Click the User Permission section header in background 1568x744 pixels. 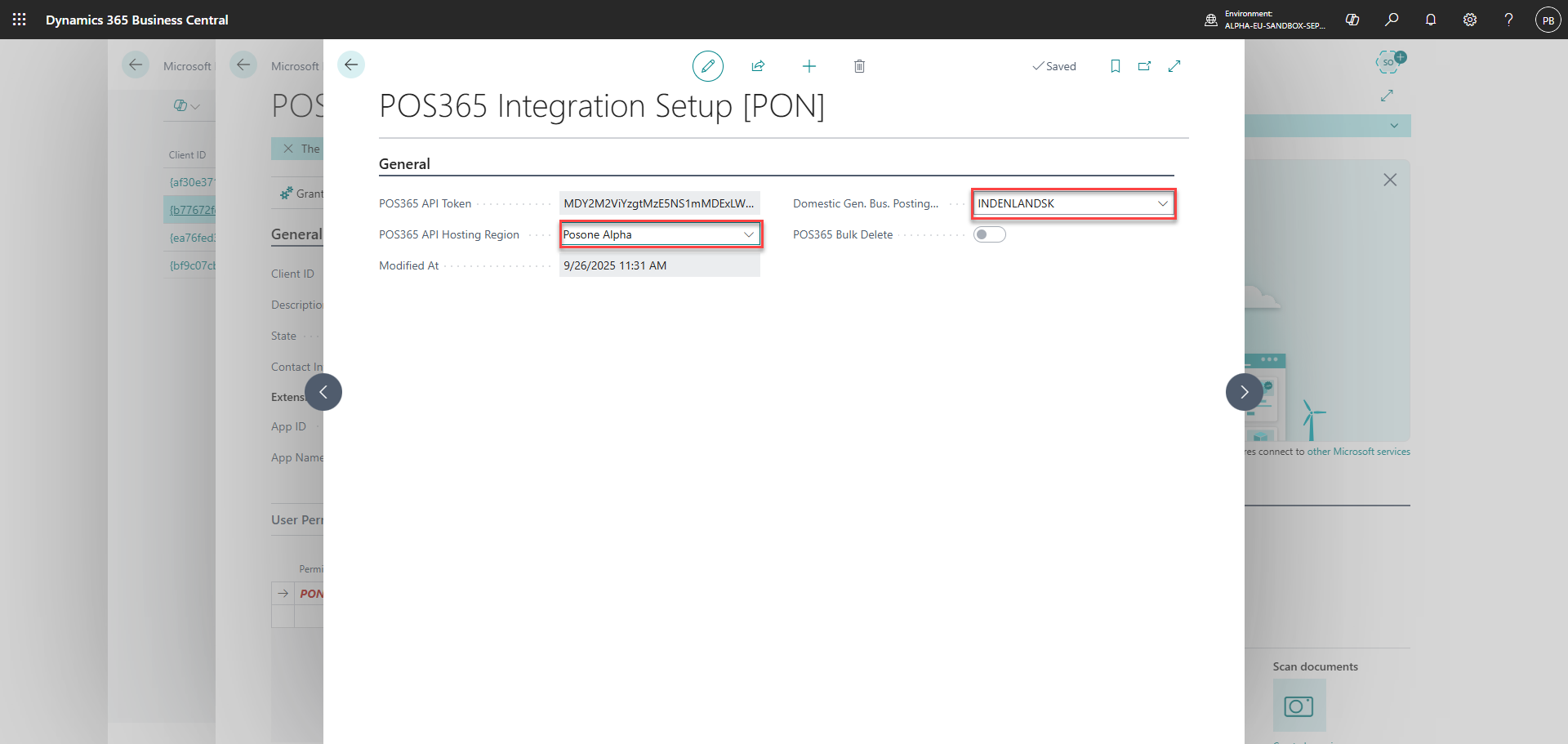click(297, 519)
